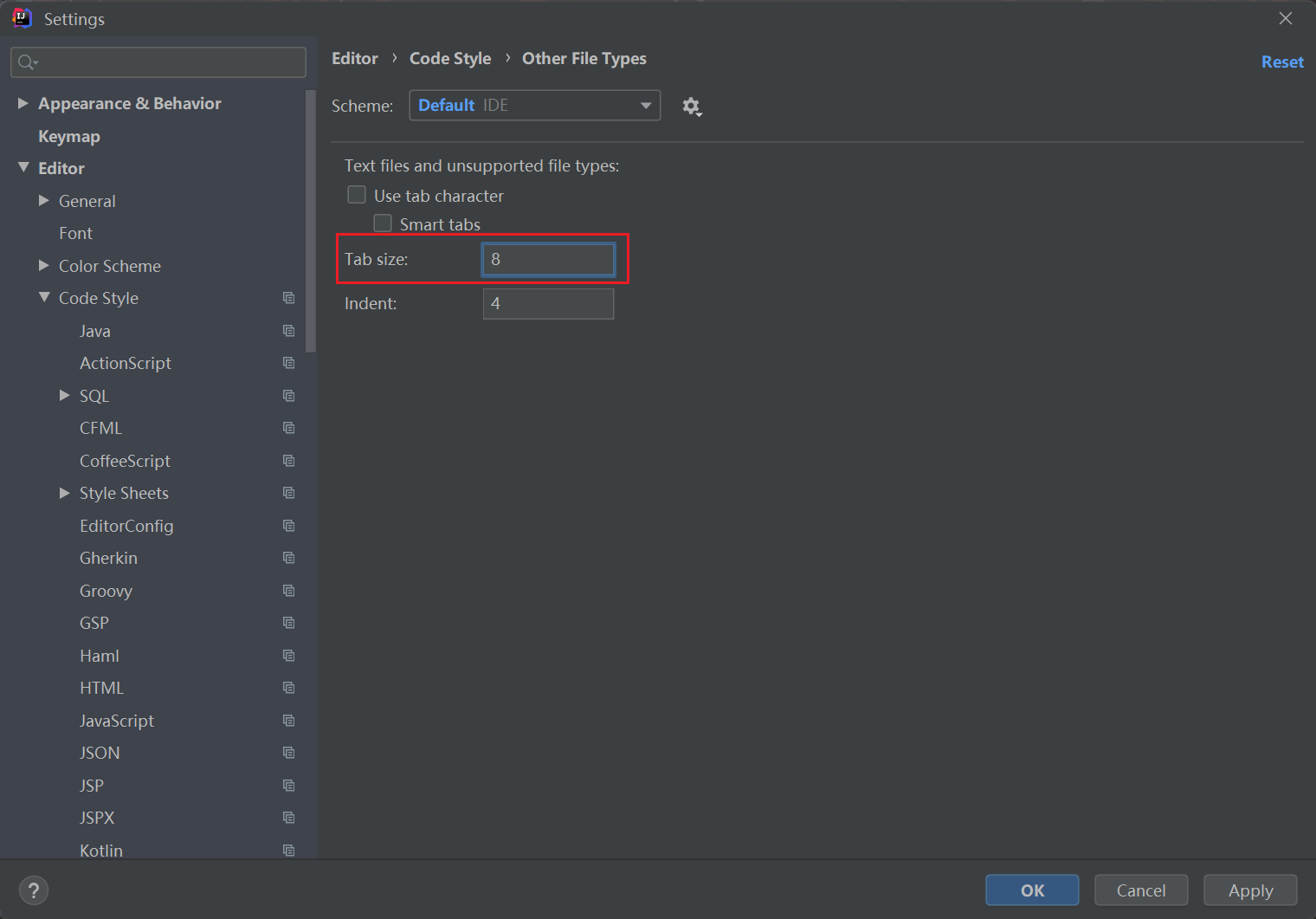1316x919 pixels.
Task: Select Haml in the tree
Action: click(100, 656)
